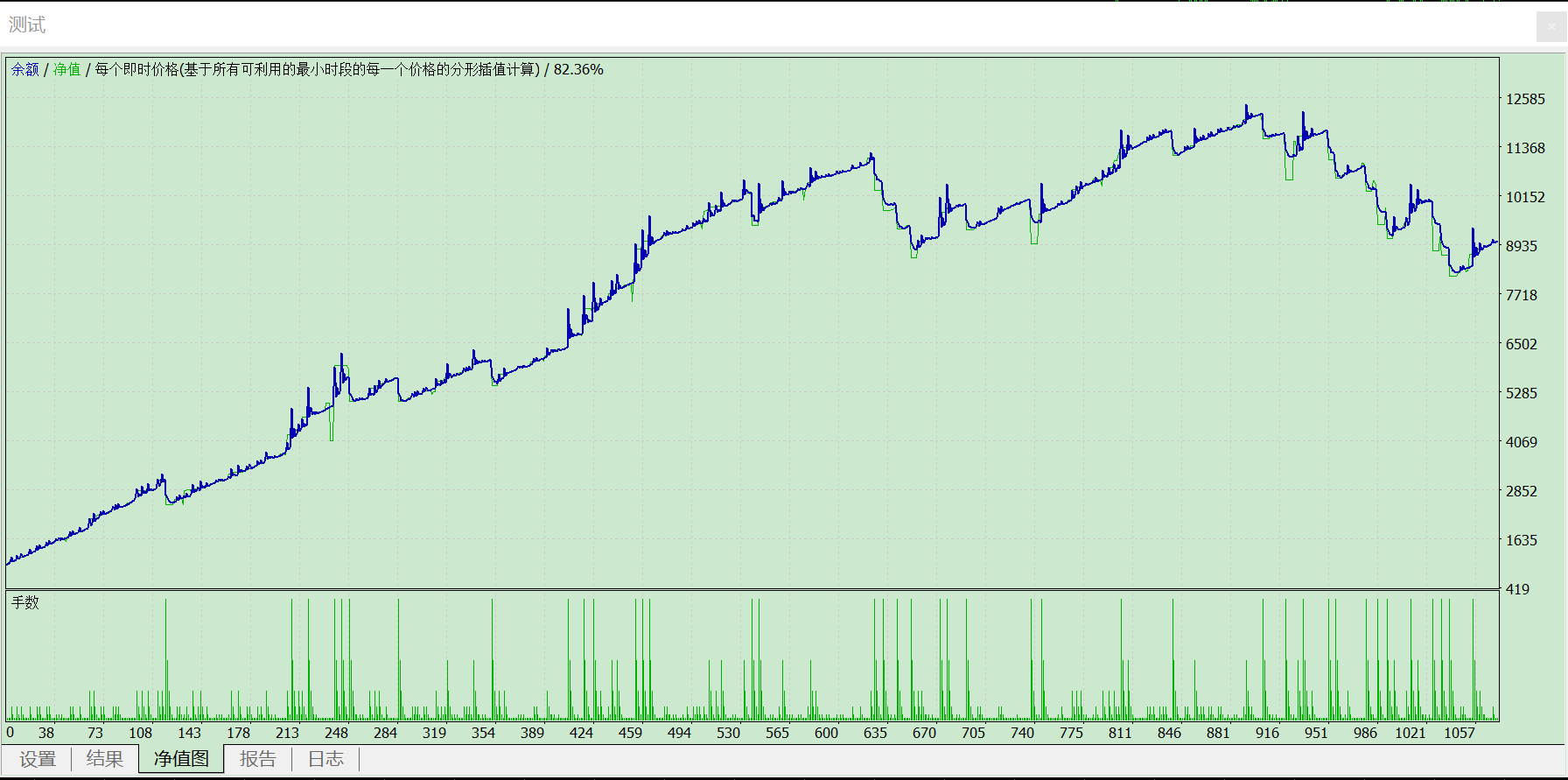Screen dimensions: 1568x780
Task: Click the 8935 value on the vertical axis
Action: pyautogui.click(x=1522, y=246)
